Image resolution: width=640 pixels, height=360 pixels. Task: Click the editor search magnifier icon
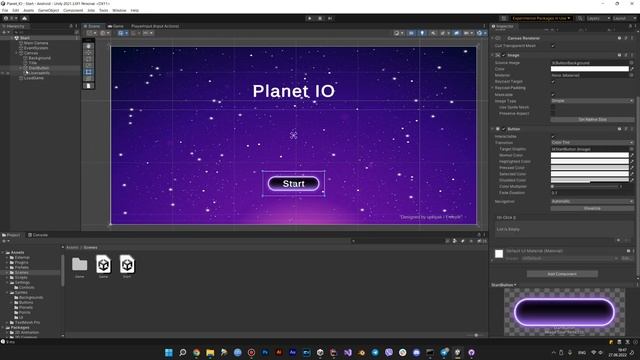pos(580,18)
